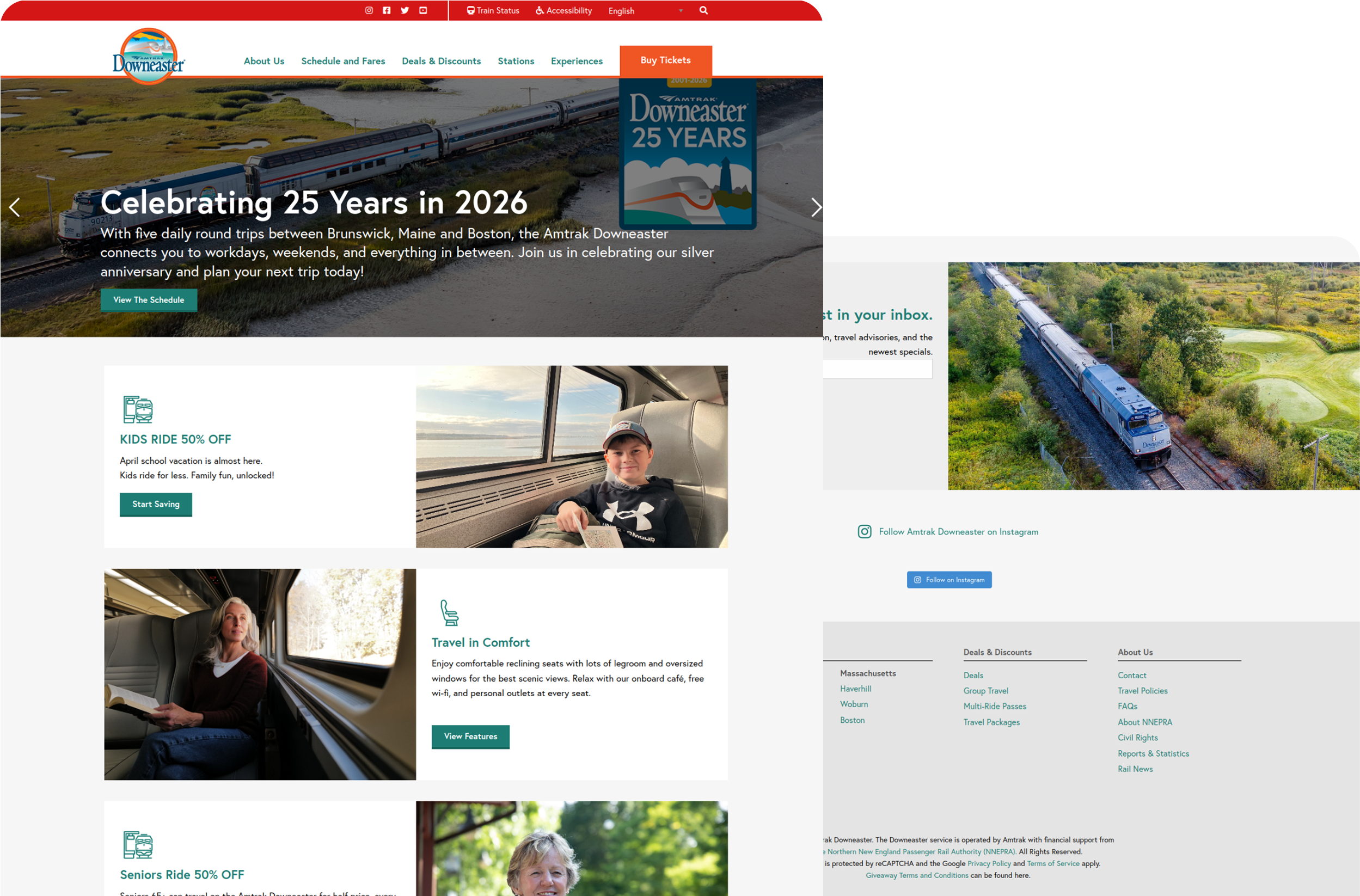Check Train Status in the top bar
This screenshot has width=1360, height=896.
(x=493, y=10)
